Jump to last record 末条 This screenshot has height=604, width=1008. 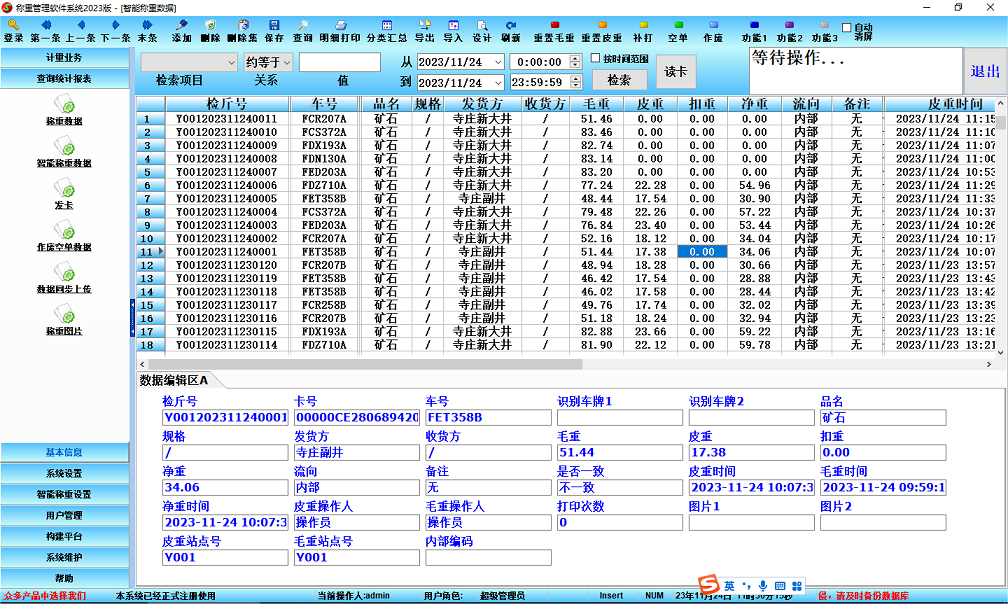147,31
